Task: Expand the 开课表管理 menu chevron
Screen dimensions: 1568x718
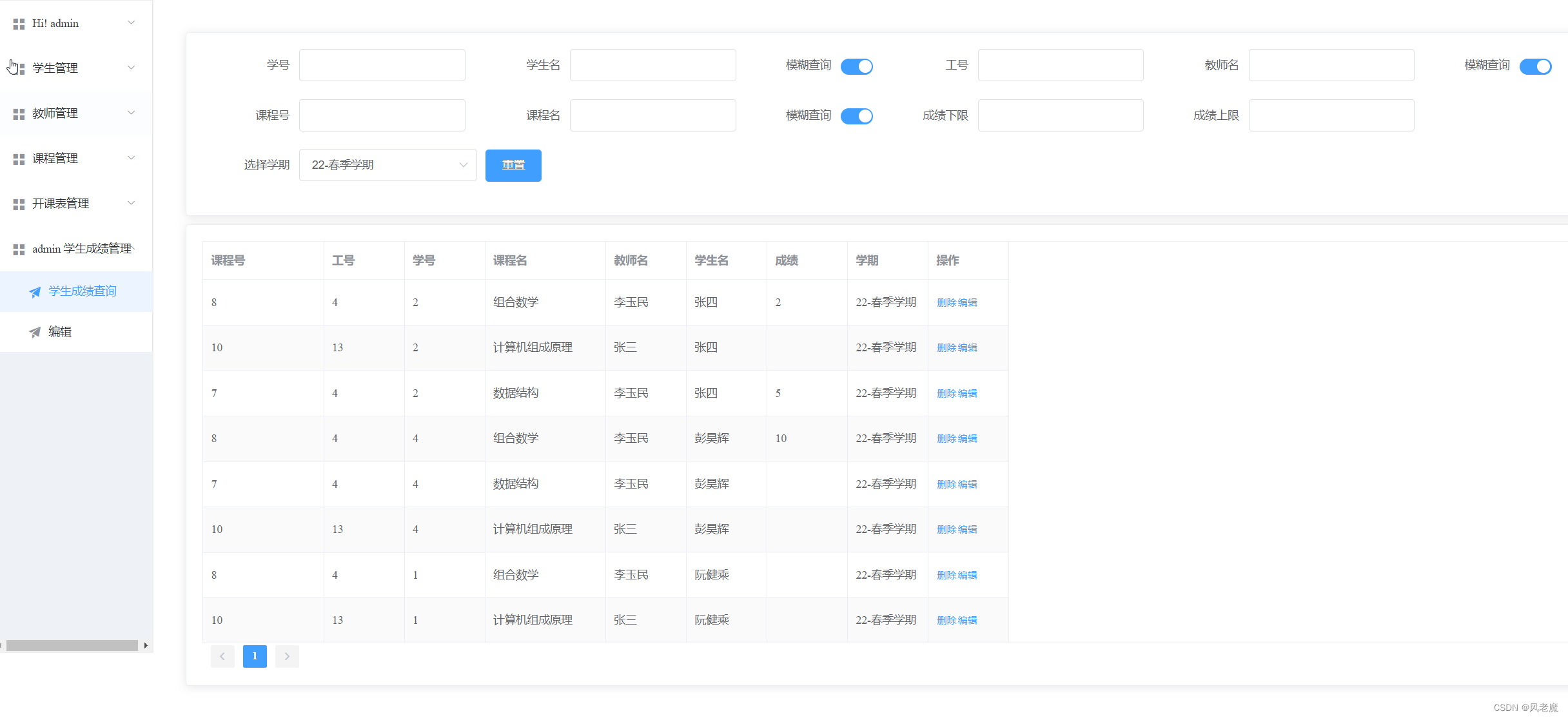Action: pos(132,203)
